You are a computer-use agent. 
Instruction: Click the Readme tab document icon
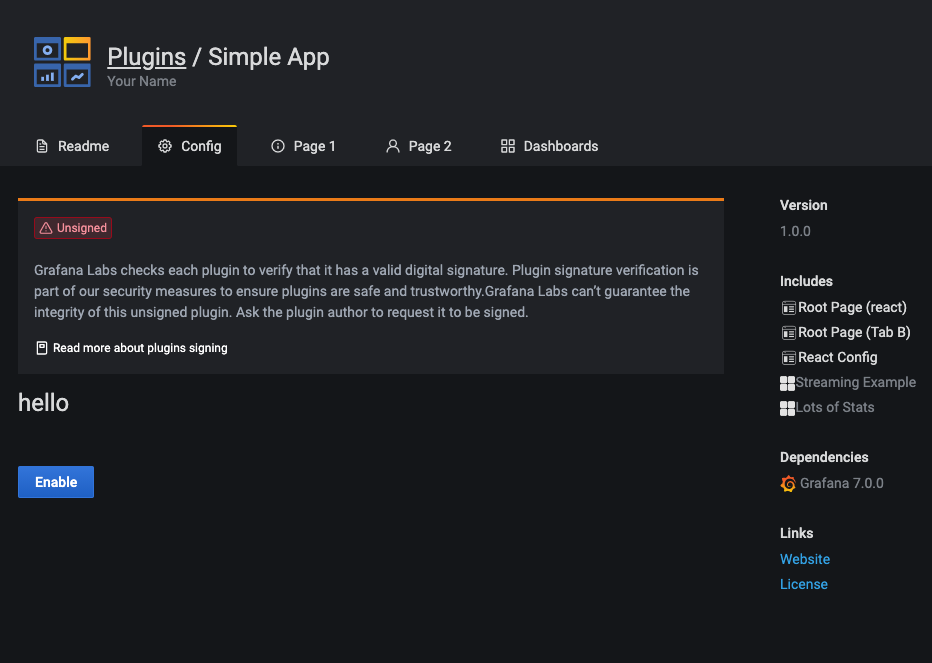[42, 146]
